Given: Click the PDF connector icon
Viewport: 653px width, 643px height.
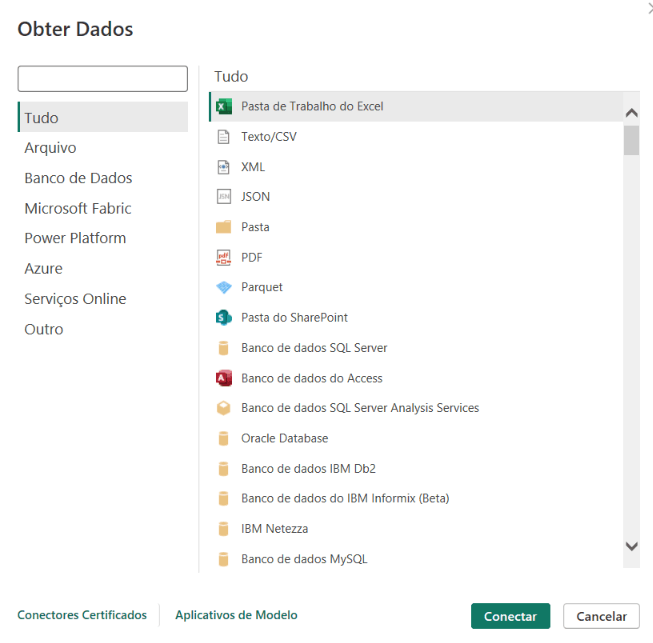Looking at the screenshot, I should [224, 257].
